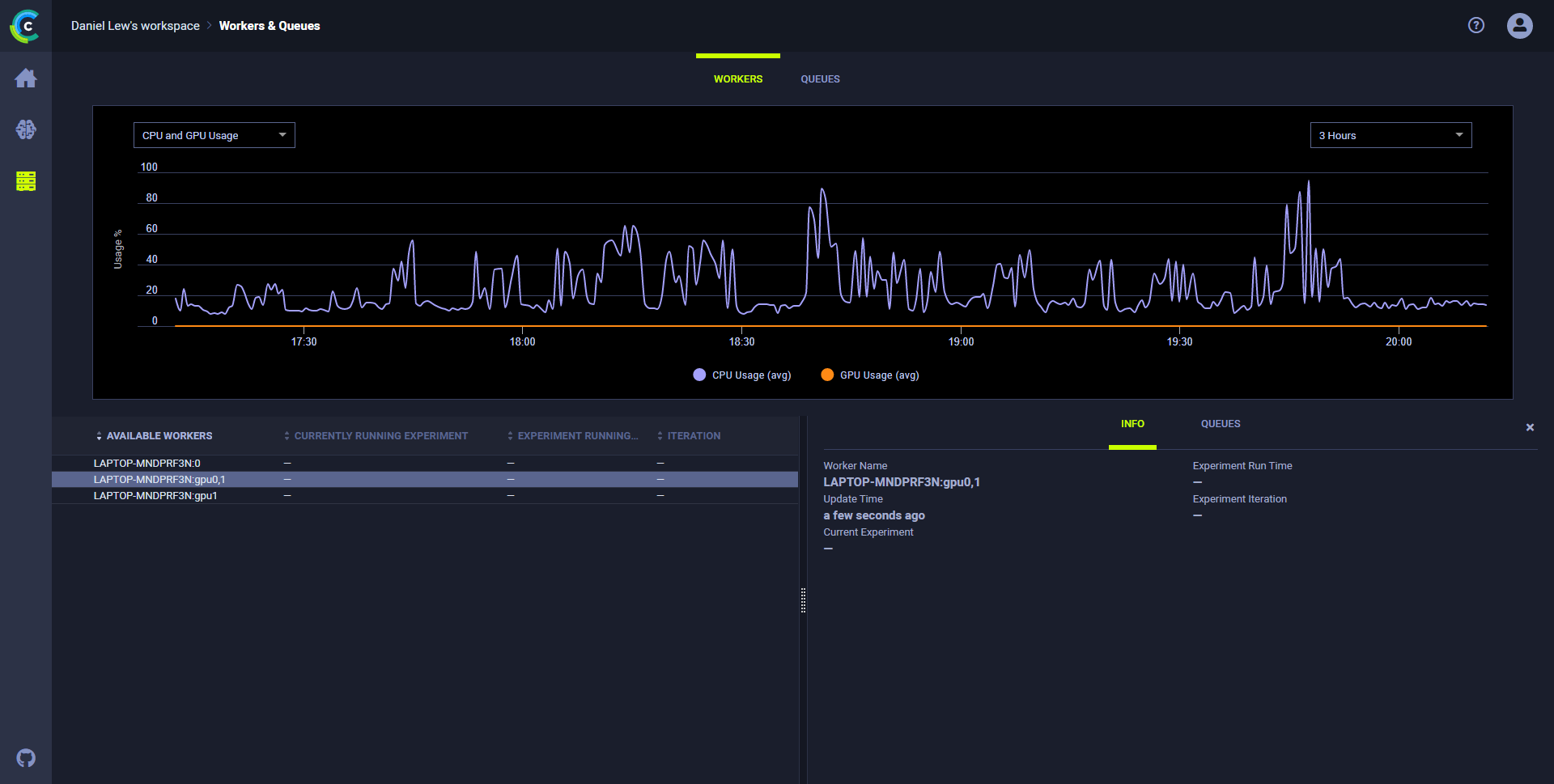1554x784 pixels.
Task: Open the Home dashboard from sidebar
Action: (x=26, y=78)
